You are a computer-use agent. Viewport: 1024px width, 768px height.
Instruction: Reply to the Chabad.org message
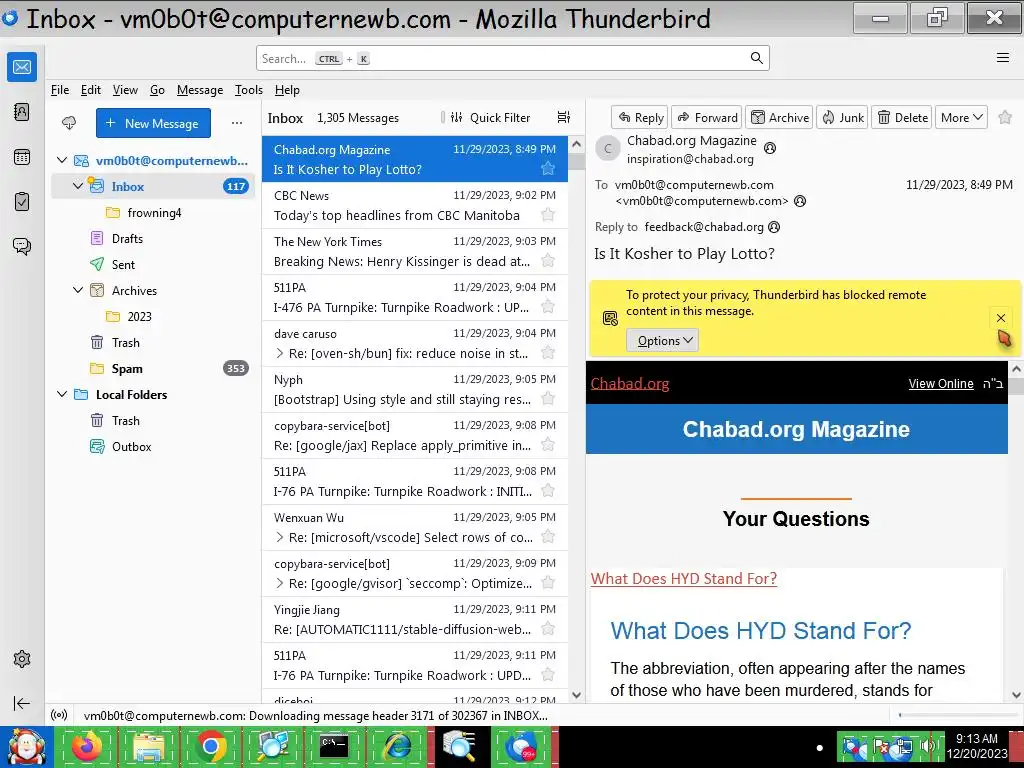pos(640,118)
